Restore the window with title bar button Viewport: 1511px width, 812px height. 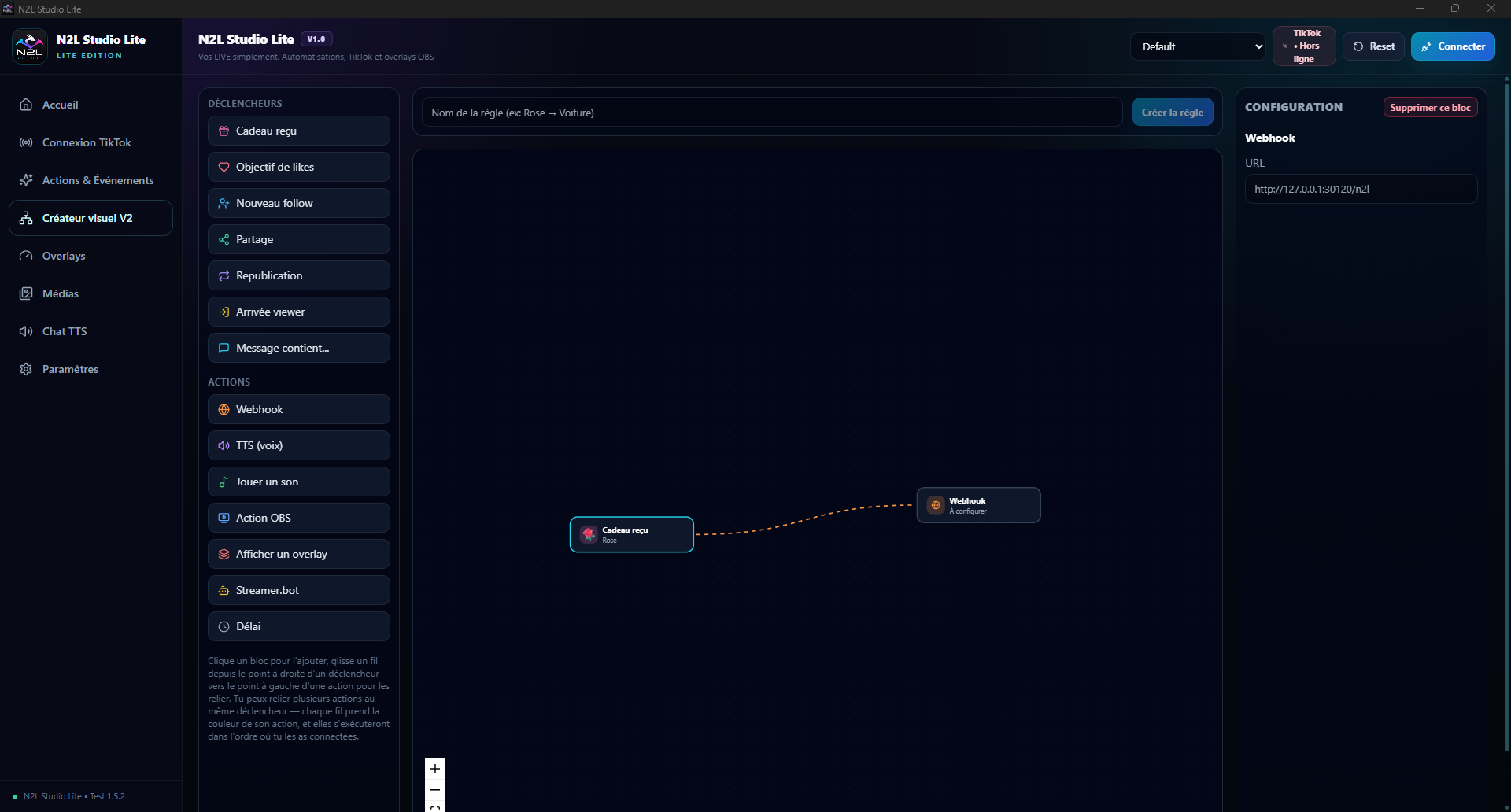pyautogui.click(x=1455, y=9)
